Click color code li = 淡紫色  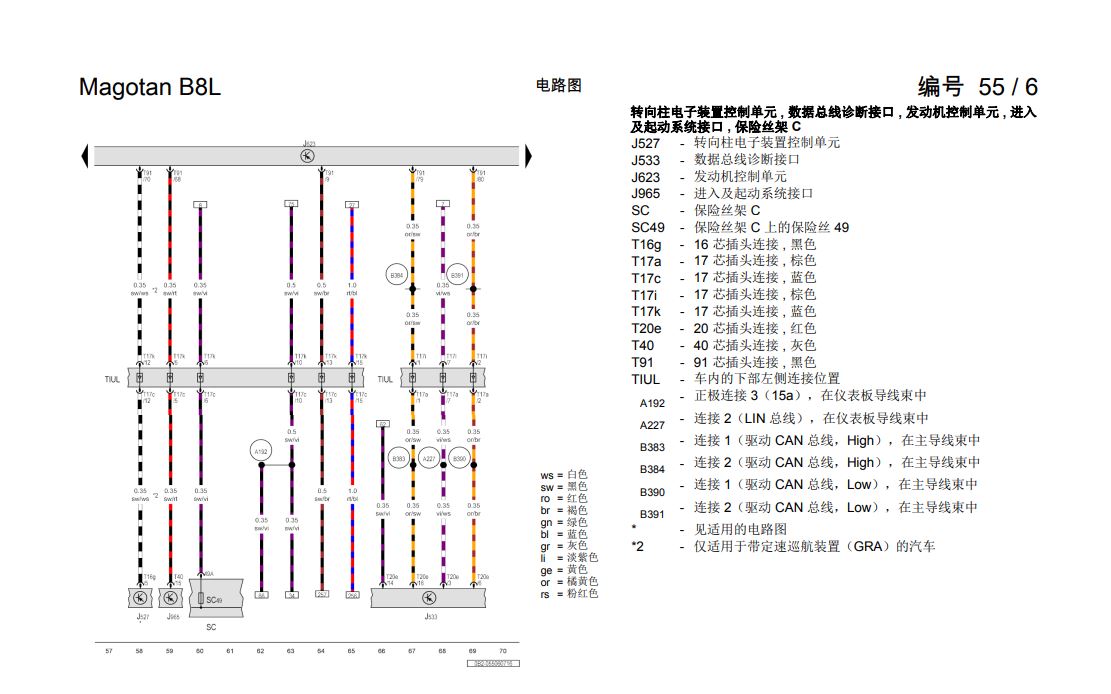pos(569,558)
